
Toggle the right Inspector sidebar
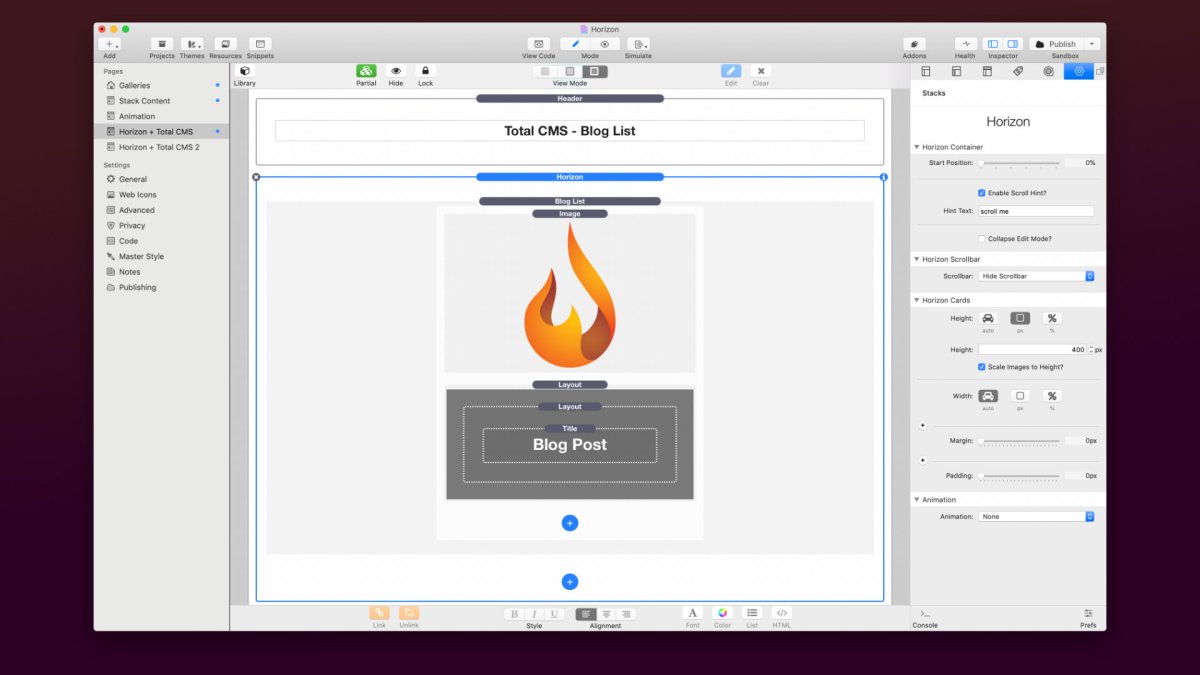1012,44
